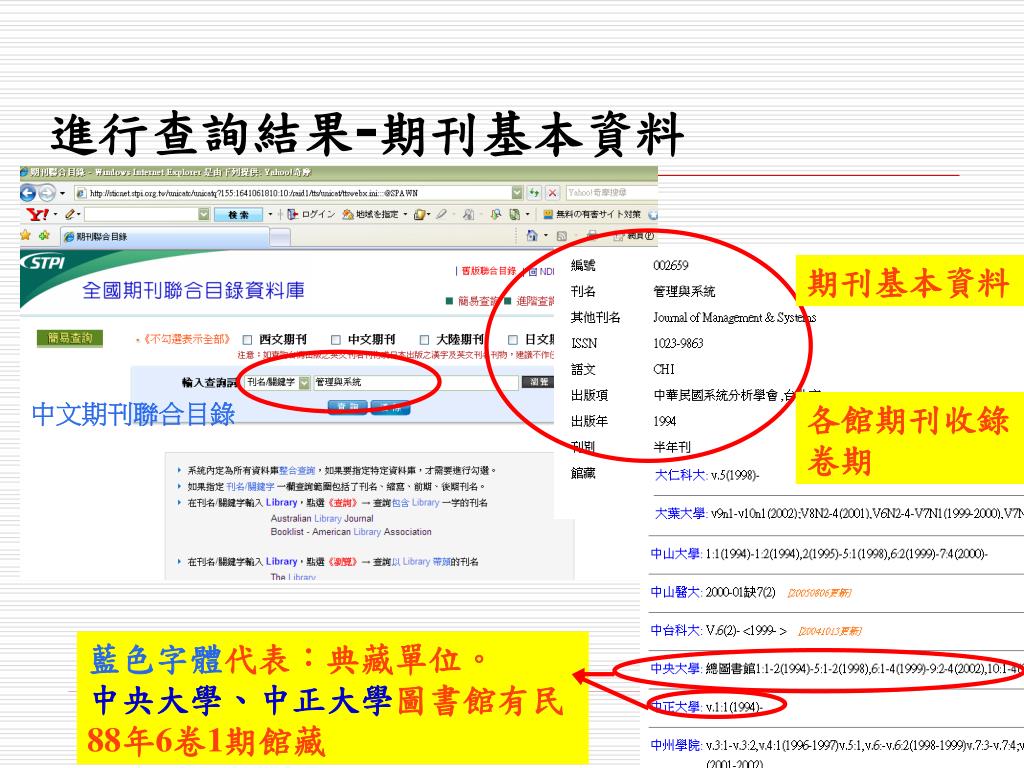Open the 進階查詢 link in header
This screenshot has height=768, width=1024.
(535, 301)
